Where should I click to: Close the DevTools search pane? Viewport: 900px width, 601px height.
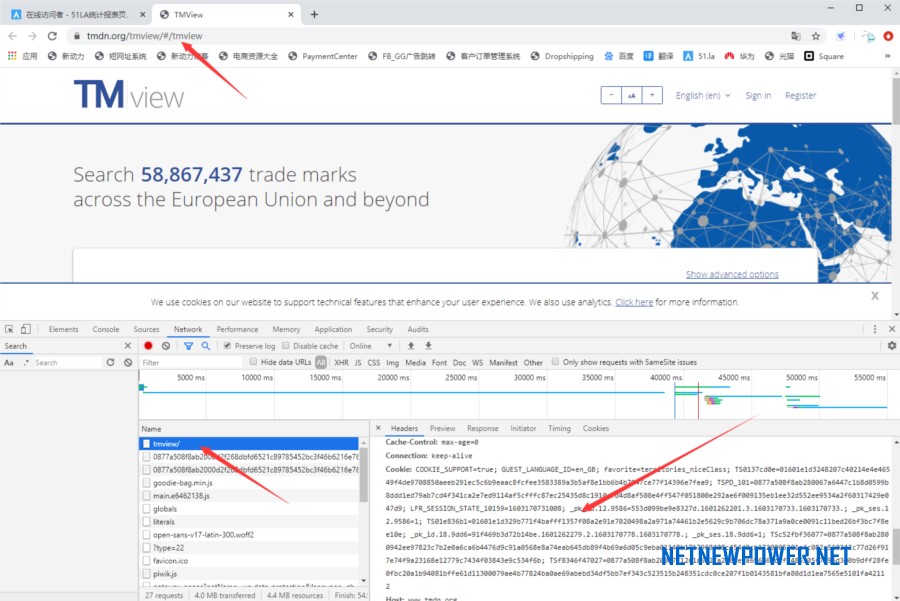click(127, 346)
